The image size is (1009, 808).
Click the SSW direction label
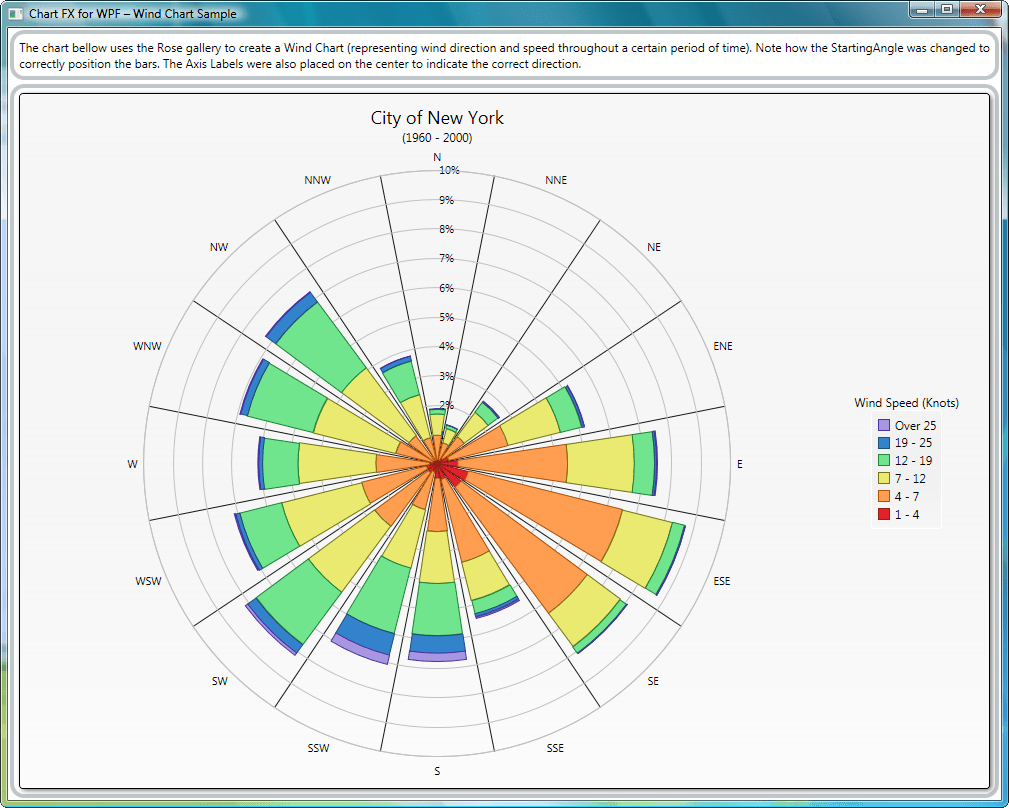pos(319,747)
